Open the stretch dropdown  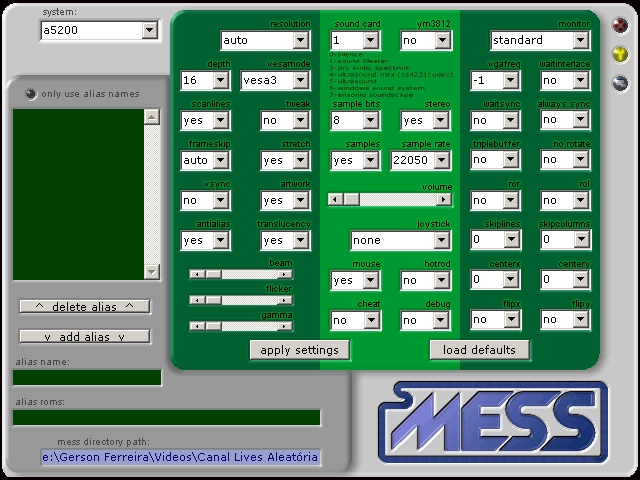click(301, 160)
